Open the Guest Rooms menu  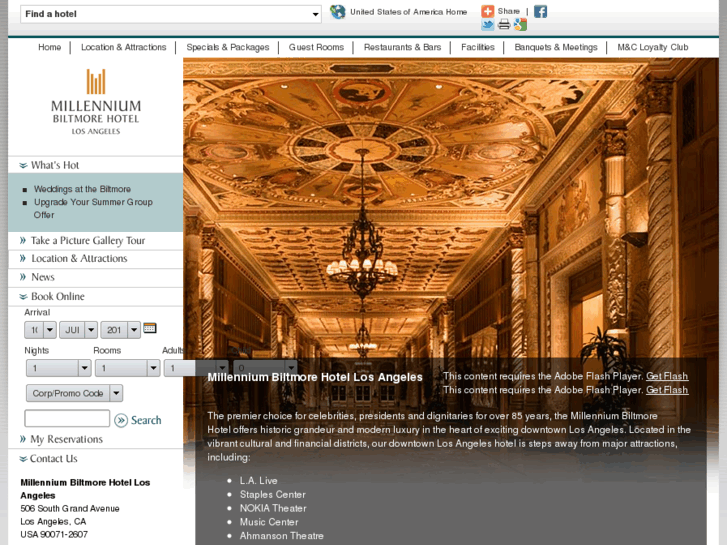click(x=316, y=47)
